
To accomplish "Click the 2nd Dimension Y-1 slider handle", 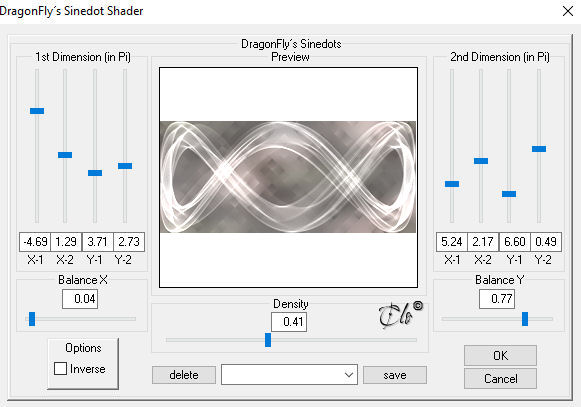I will pos(509,194).
